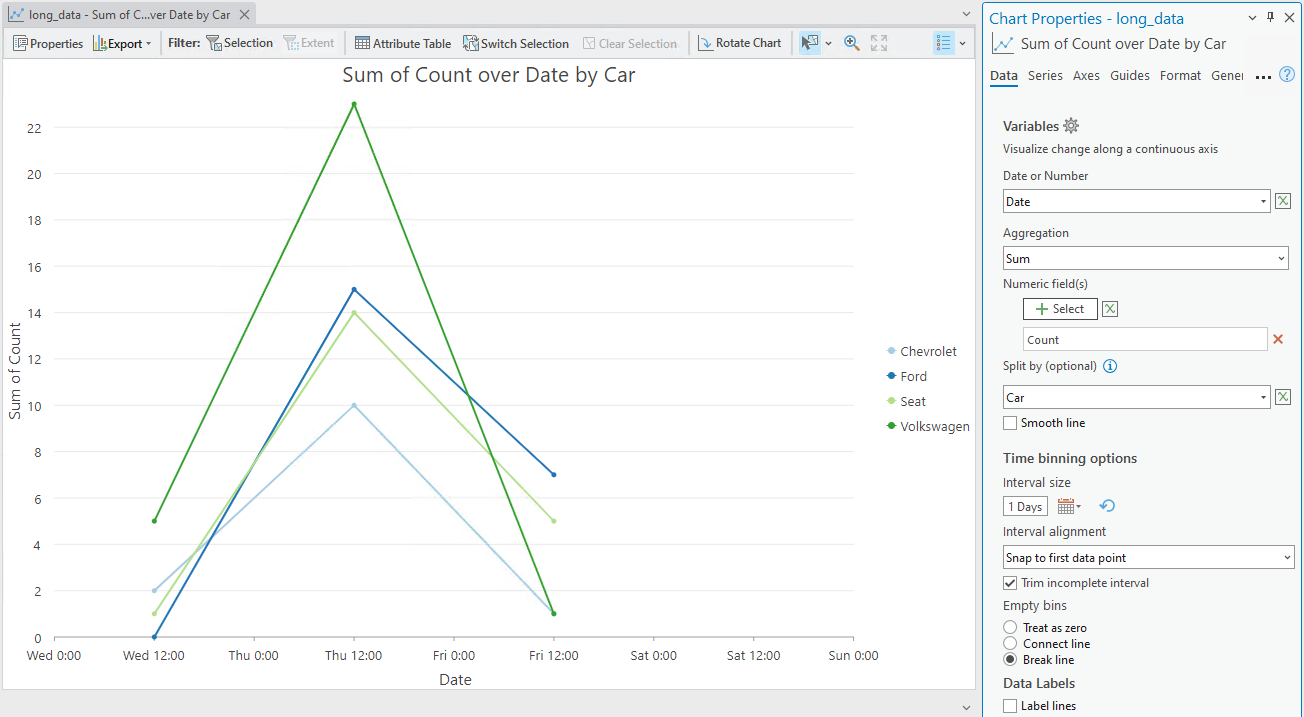Remove the Count numeric field
Screen dimensions: 1304x717
1277,339
